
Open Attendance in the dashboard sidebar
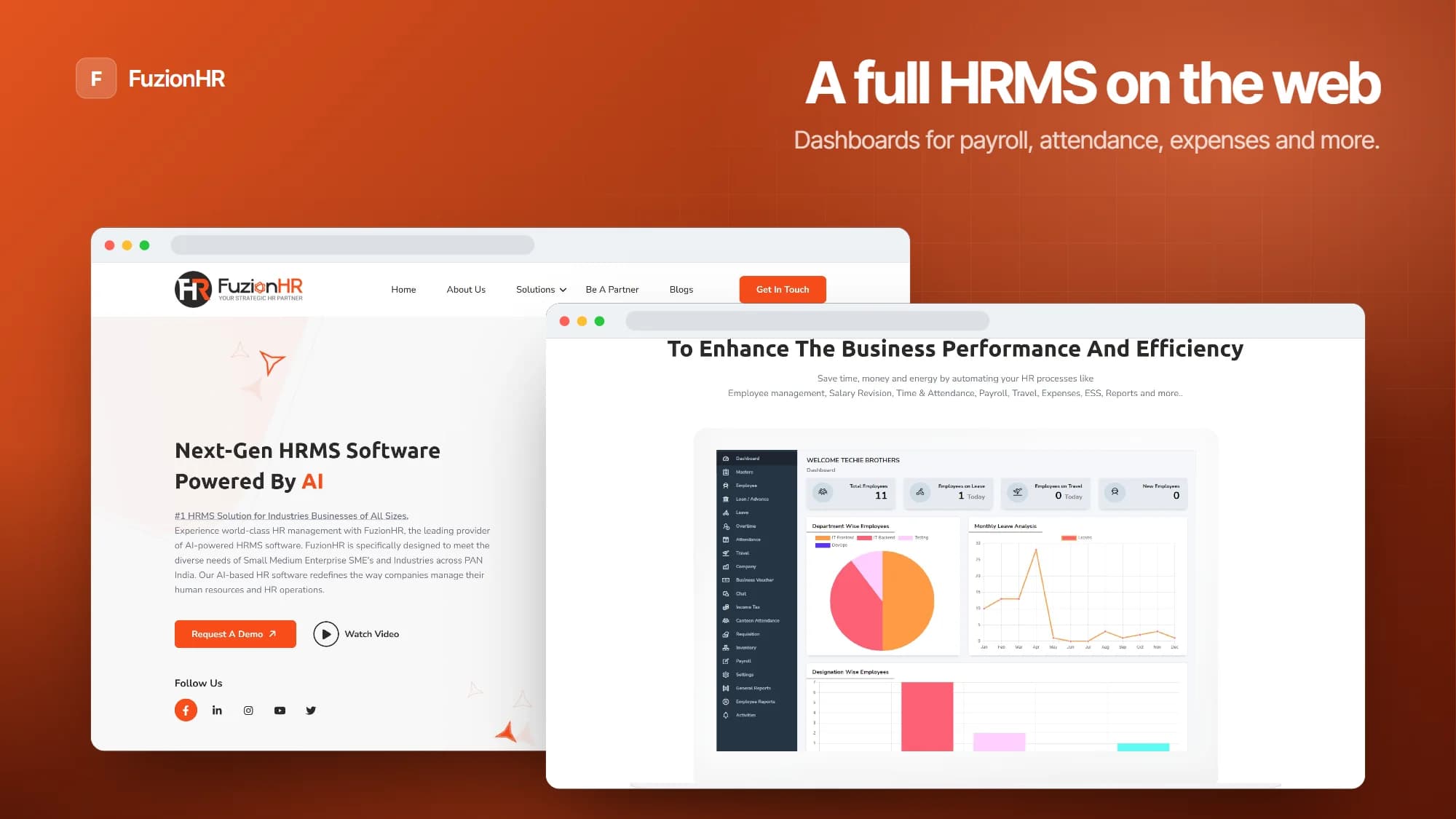(x=756, y=539)
